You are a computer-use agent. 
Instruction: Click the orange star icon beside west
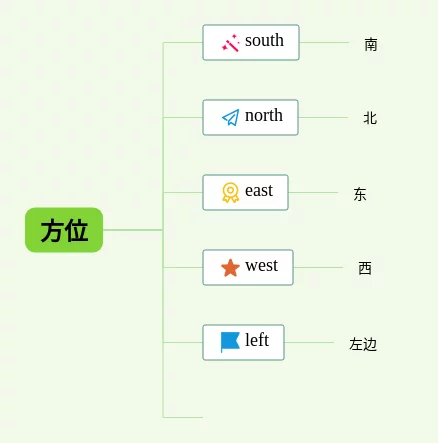click(230, 268)
